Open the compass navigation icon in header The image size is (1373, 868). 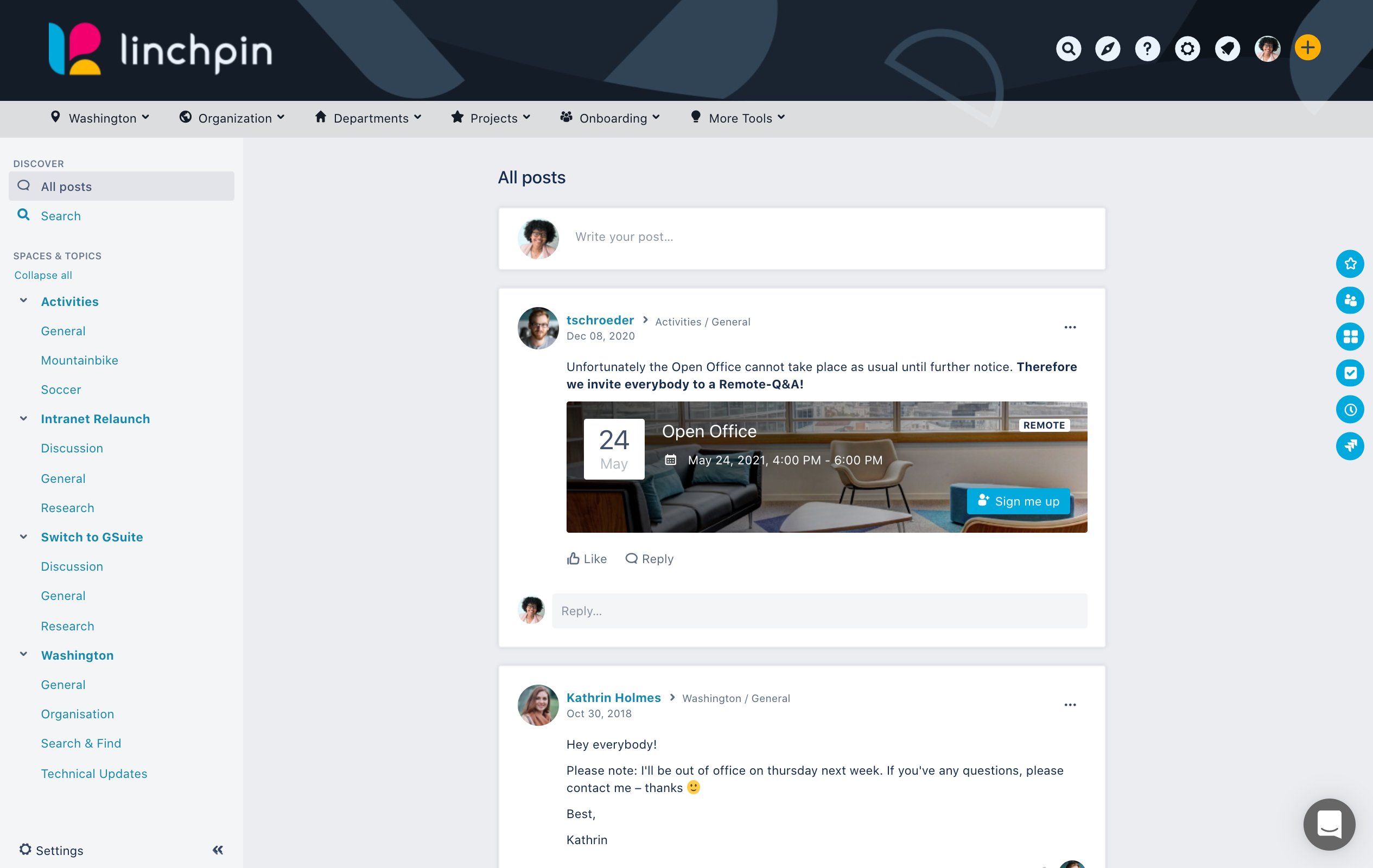pyautogui.click(x=1107, y=48)
